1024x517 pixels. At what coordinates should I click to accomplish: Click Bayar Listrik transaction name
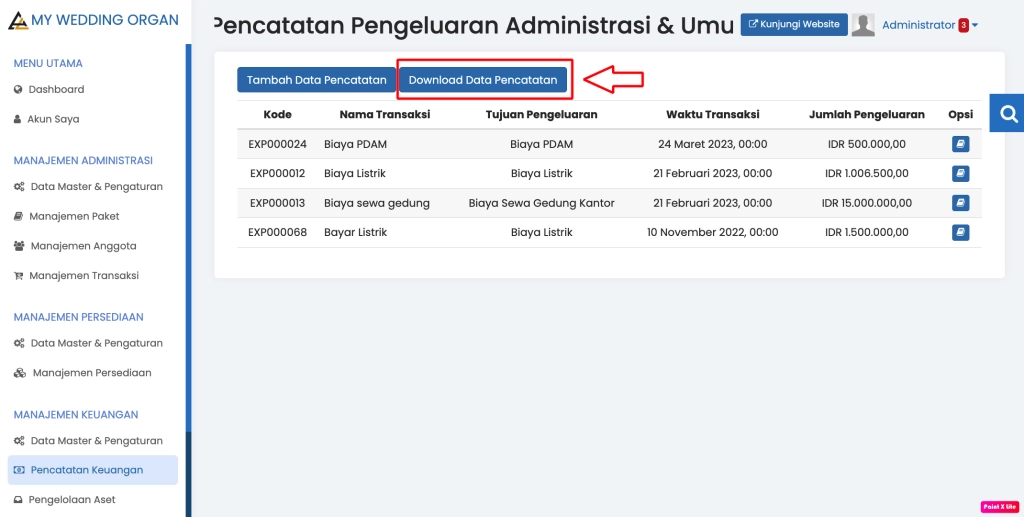(355, 232)
